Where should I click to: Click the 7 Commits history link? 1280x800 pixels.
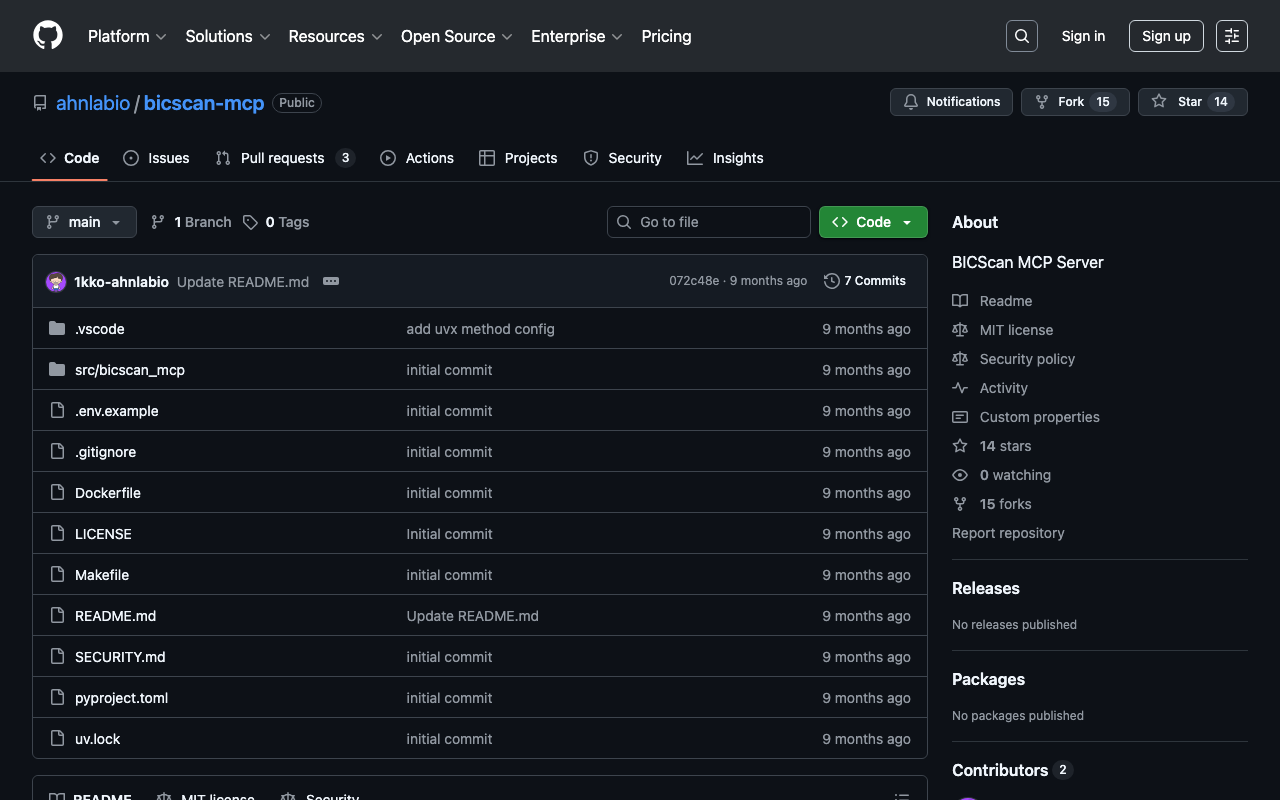[x=865, y=281]
